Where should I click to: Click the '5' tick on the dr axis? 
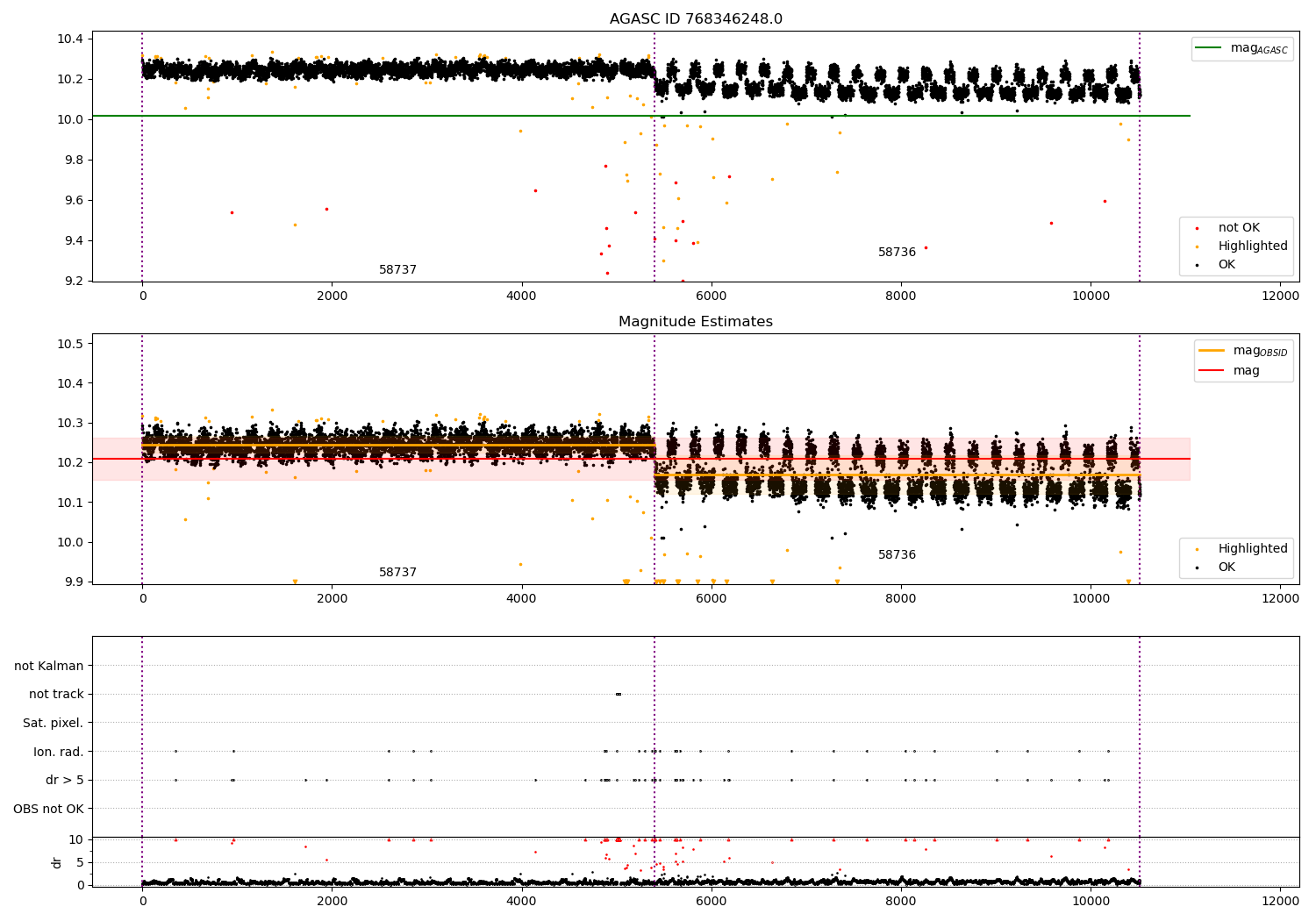pos(80,862)
